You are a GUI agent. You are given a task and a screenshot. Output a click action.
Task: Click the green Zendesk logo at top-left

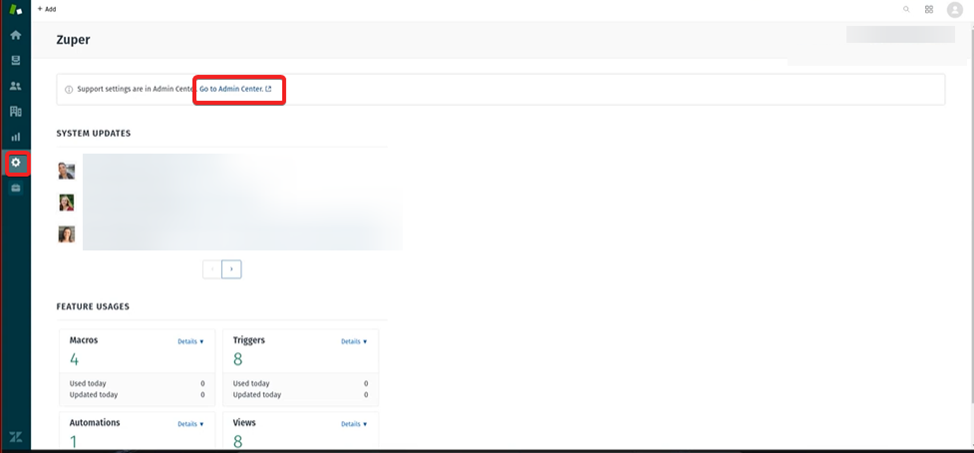(x=16, y=9)
